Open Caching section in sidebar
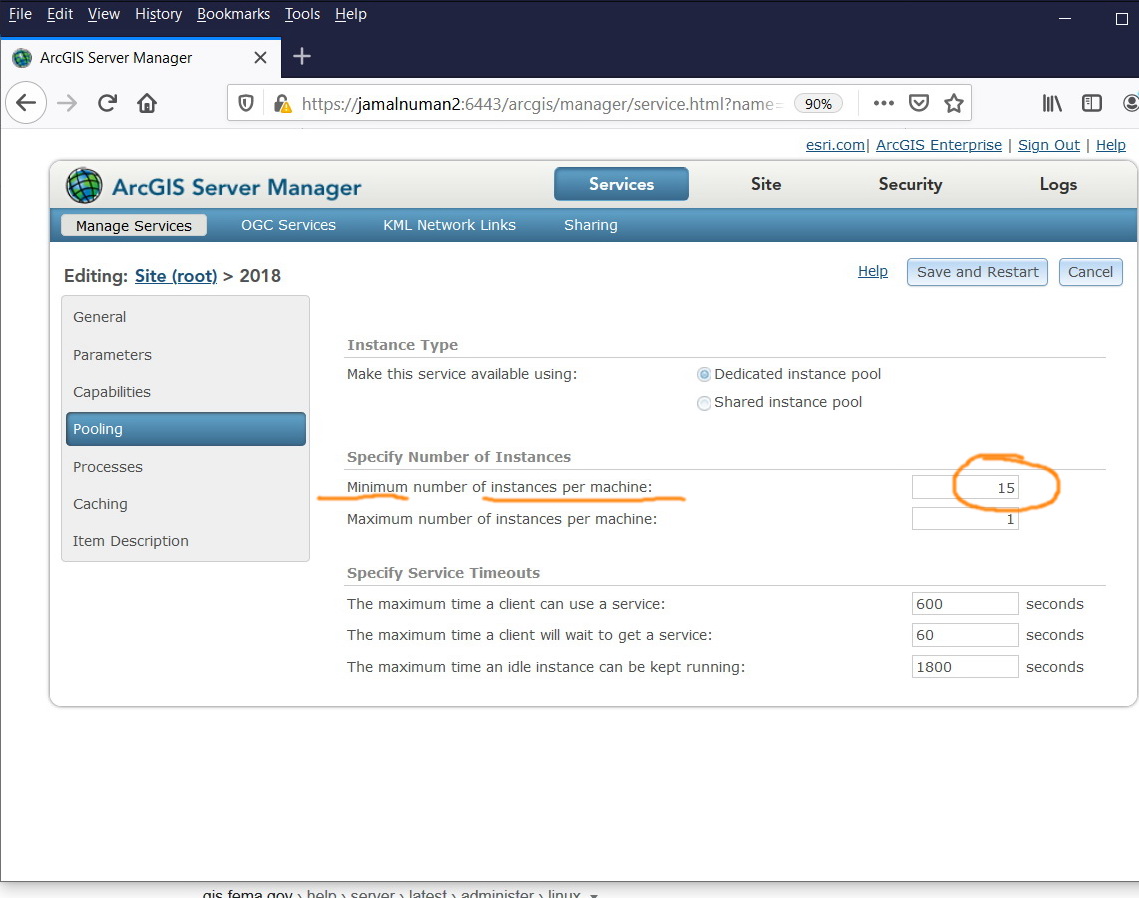The width and height of the screenshot is (1139, 898). click(x=185, y=504)
